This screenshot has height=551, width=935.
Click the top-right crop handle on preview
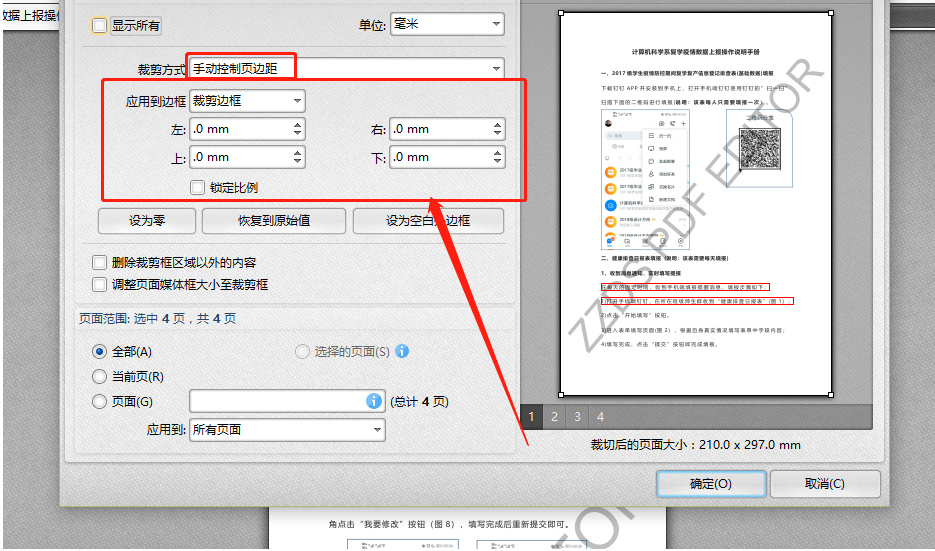point(831,13)
